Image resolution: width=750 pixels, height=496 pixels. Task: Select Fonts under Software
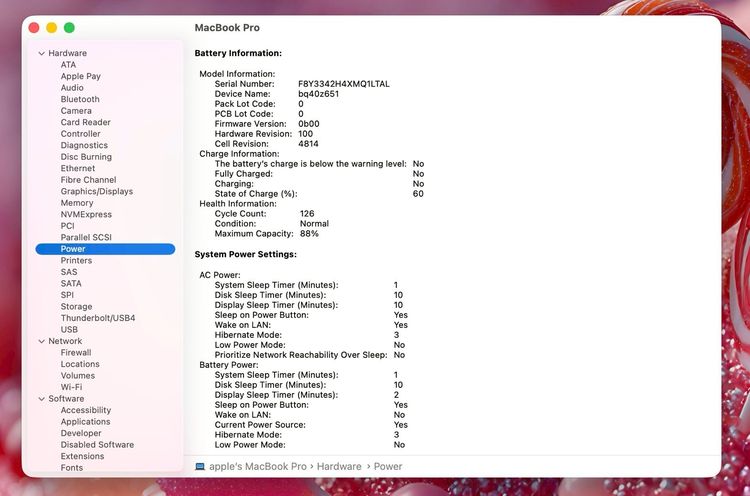(x=72, y=467)
